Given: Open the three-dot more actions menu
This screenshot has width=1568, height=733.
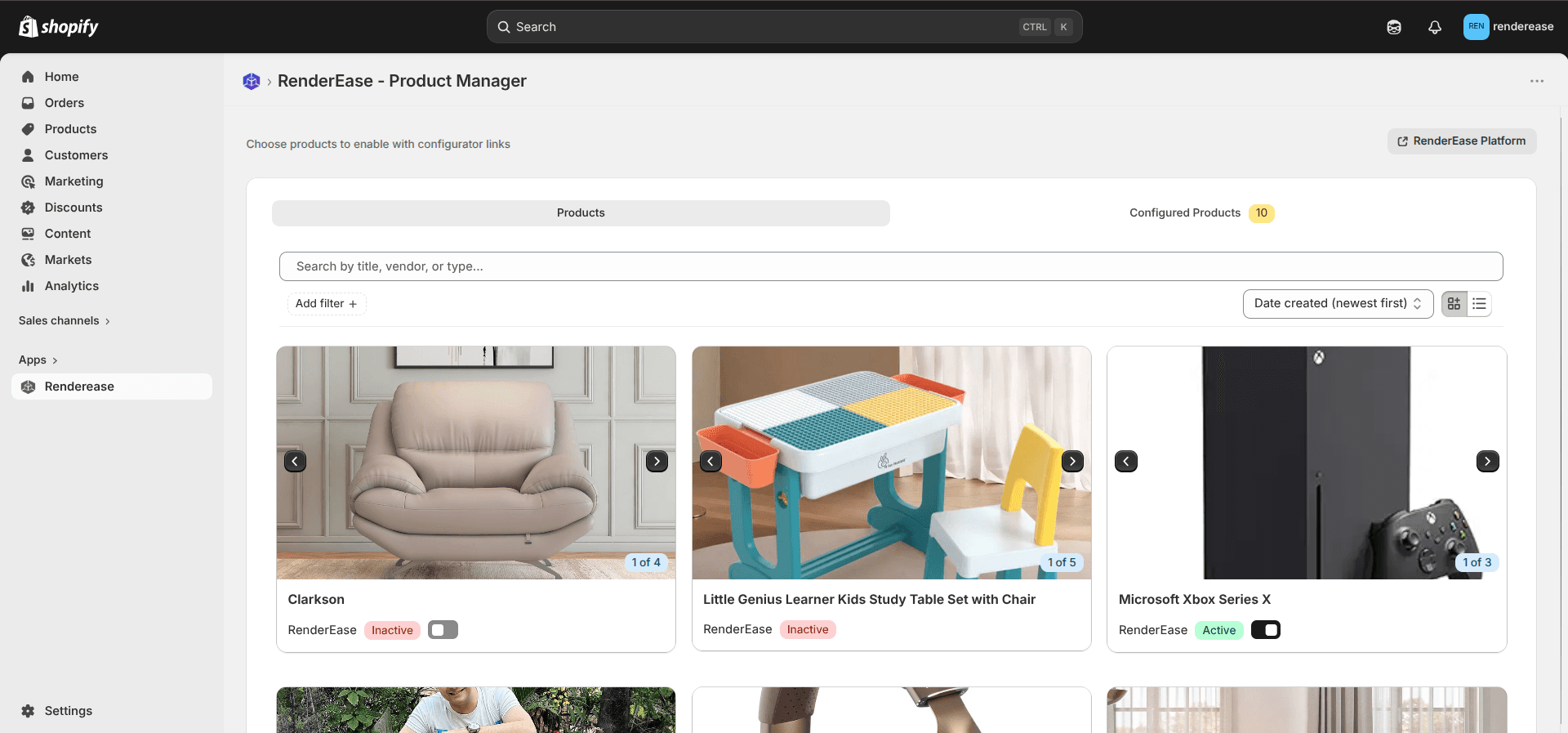Looking at the screenshot, I should click(1537, 81).
